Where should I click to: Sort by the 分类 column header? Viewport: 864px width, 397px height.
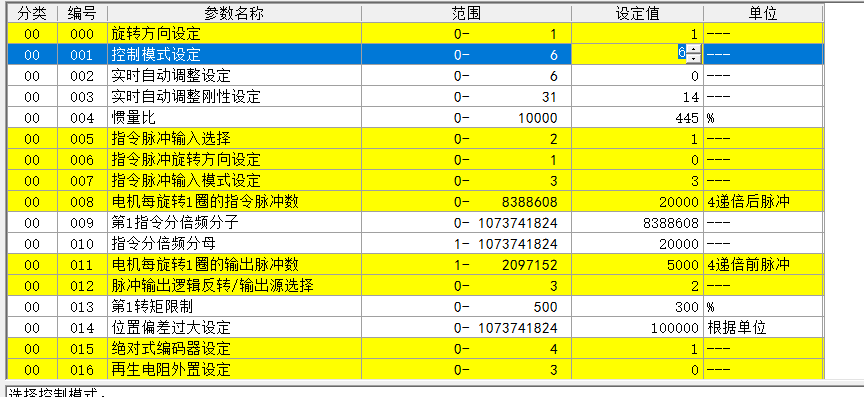pyautogui.click(x=32, y=13)
